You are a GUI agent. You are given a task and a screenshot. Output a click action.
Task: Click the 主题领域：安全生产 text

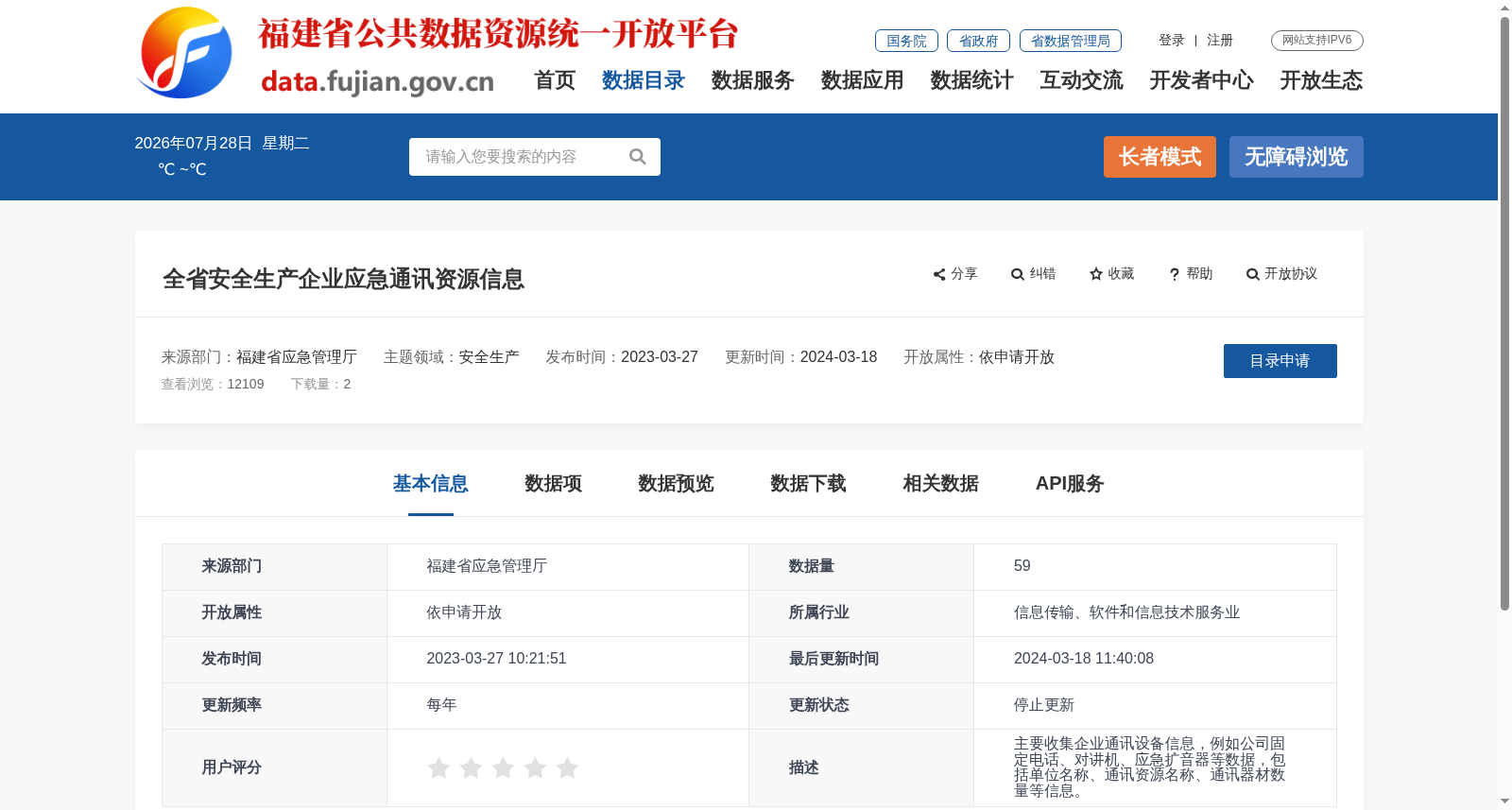pos(451,357)
